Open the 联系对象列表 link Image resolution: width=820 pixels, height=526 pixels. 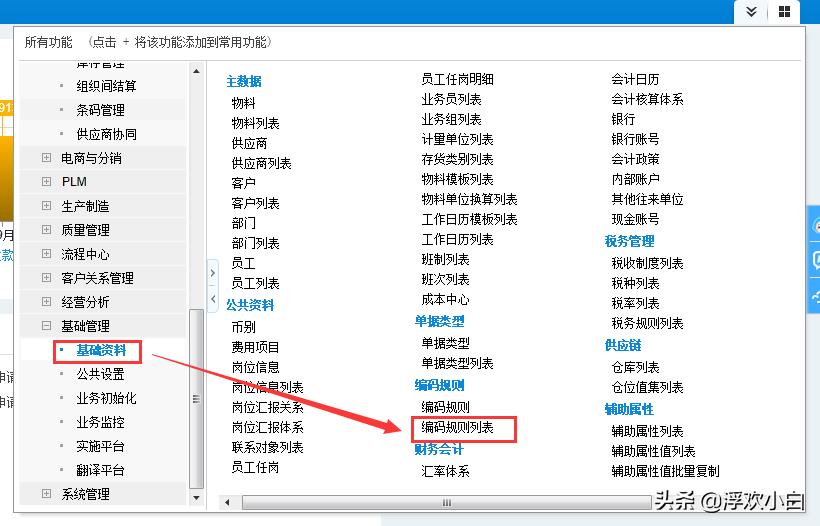(x=268, y=448)
